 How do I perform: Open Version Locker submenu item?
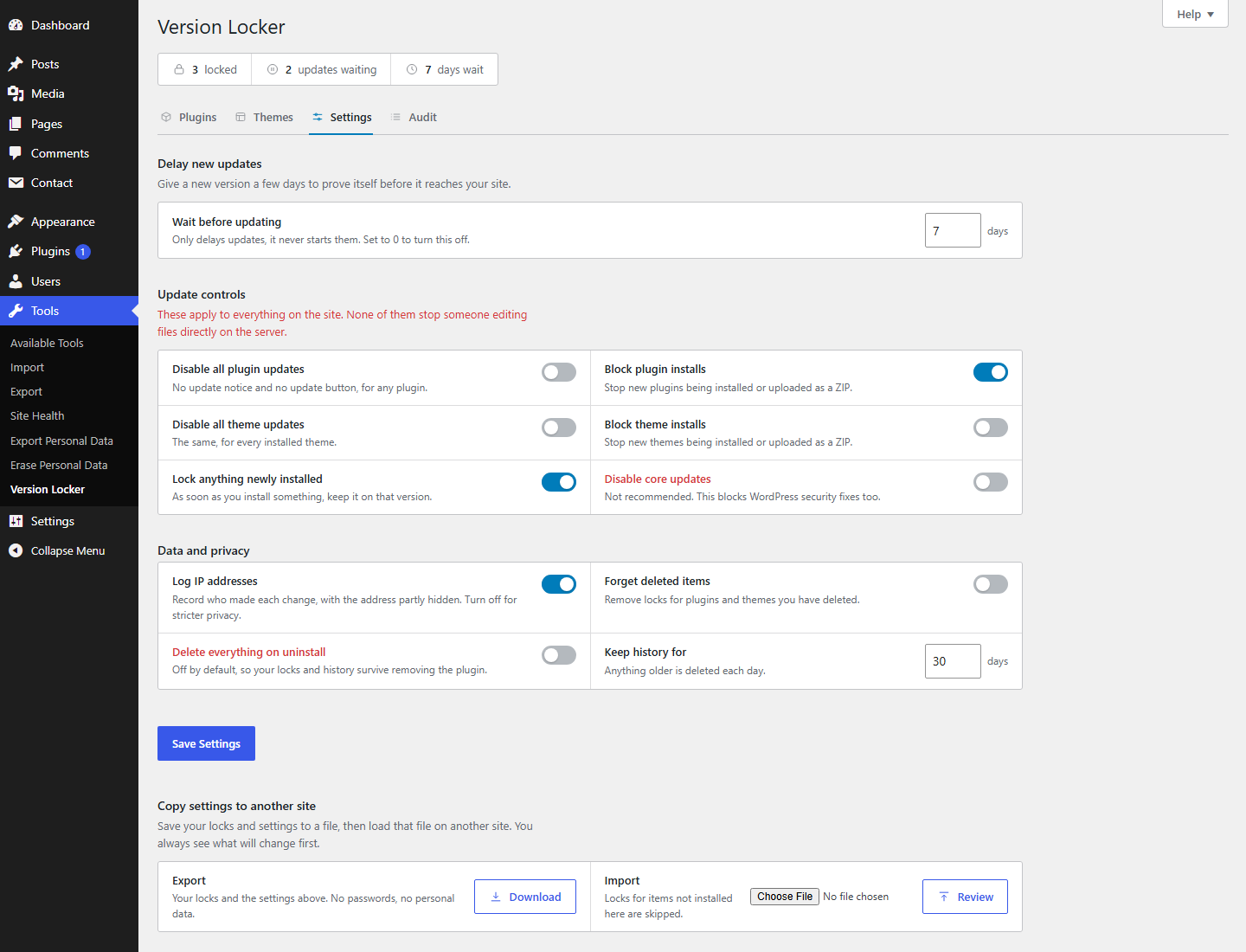click(x=69, y=489)
